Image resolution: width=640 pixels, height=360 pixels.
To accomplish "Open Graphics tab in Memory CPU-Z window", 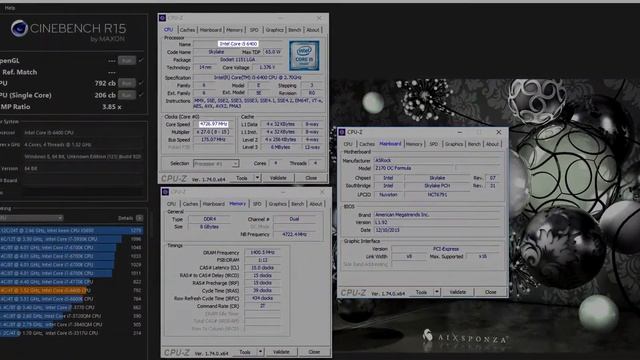I will (278, 204).
